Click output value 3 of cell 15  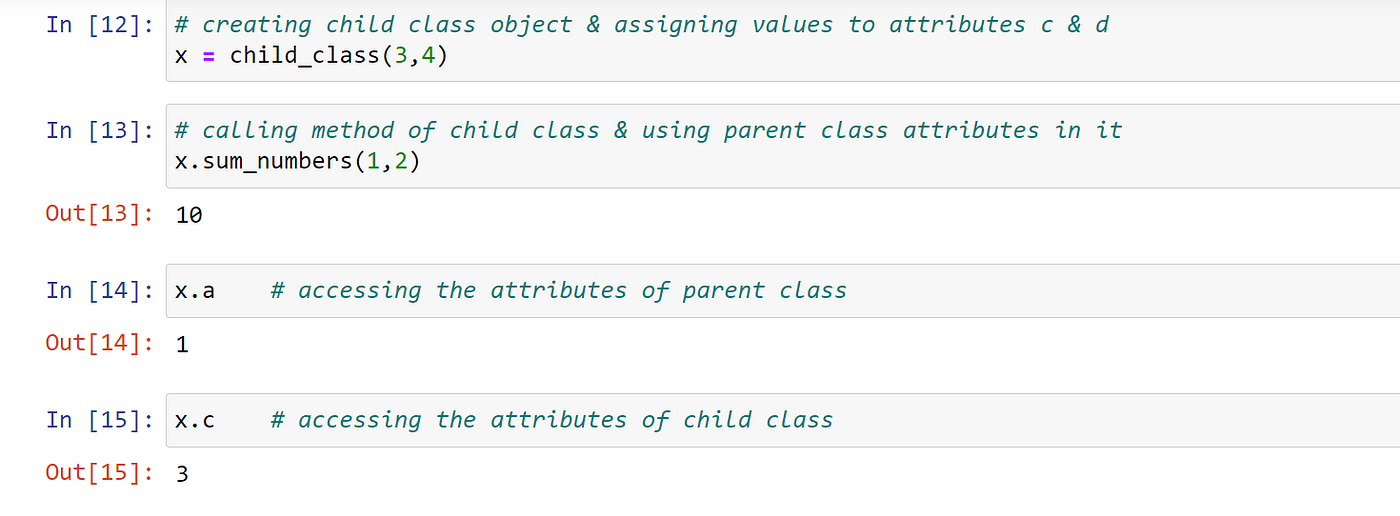point(182,473)
